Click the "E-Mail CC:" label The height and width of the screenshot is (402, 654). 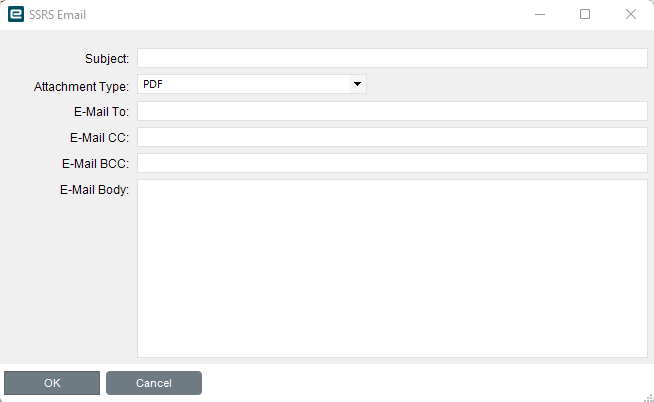point(100,138)
